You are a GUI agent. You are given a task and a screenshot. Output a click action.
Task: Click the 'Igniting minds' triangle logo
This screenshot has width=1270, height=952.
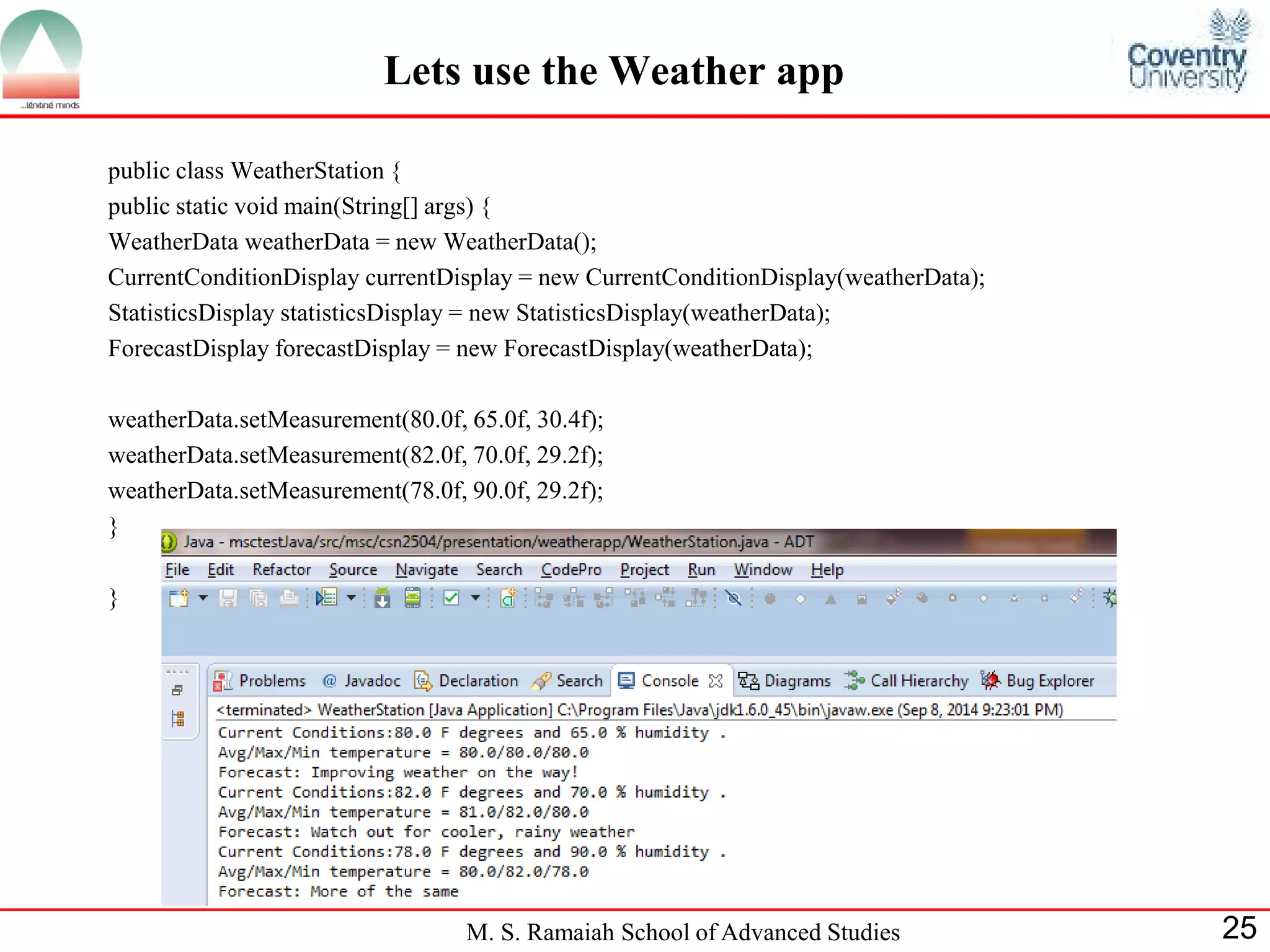42,59
